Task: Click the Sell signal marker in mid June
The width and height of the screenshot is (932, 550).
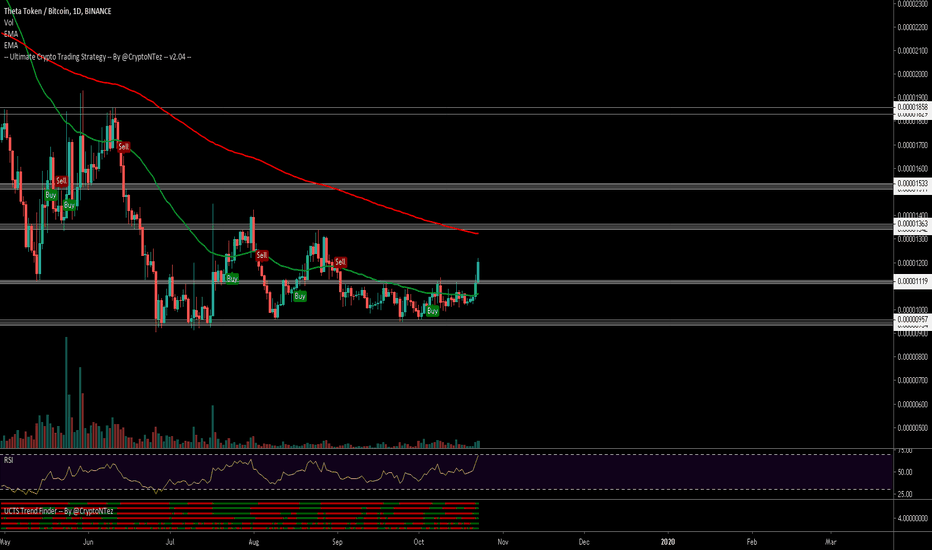Action: tap(123, 146)
